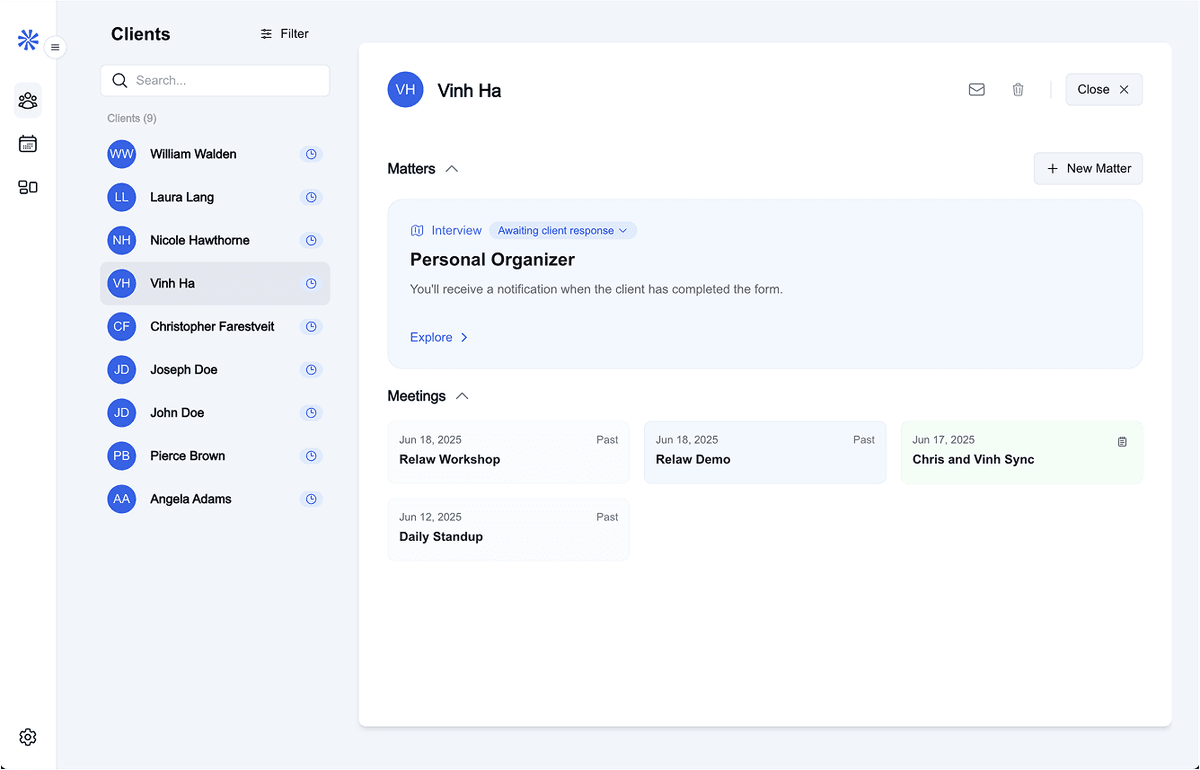
Task: Click the clock icon beside William Walden
Action: click(311, 154)
